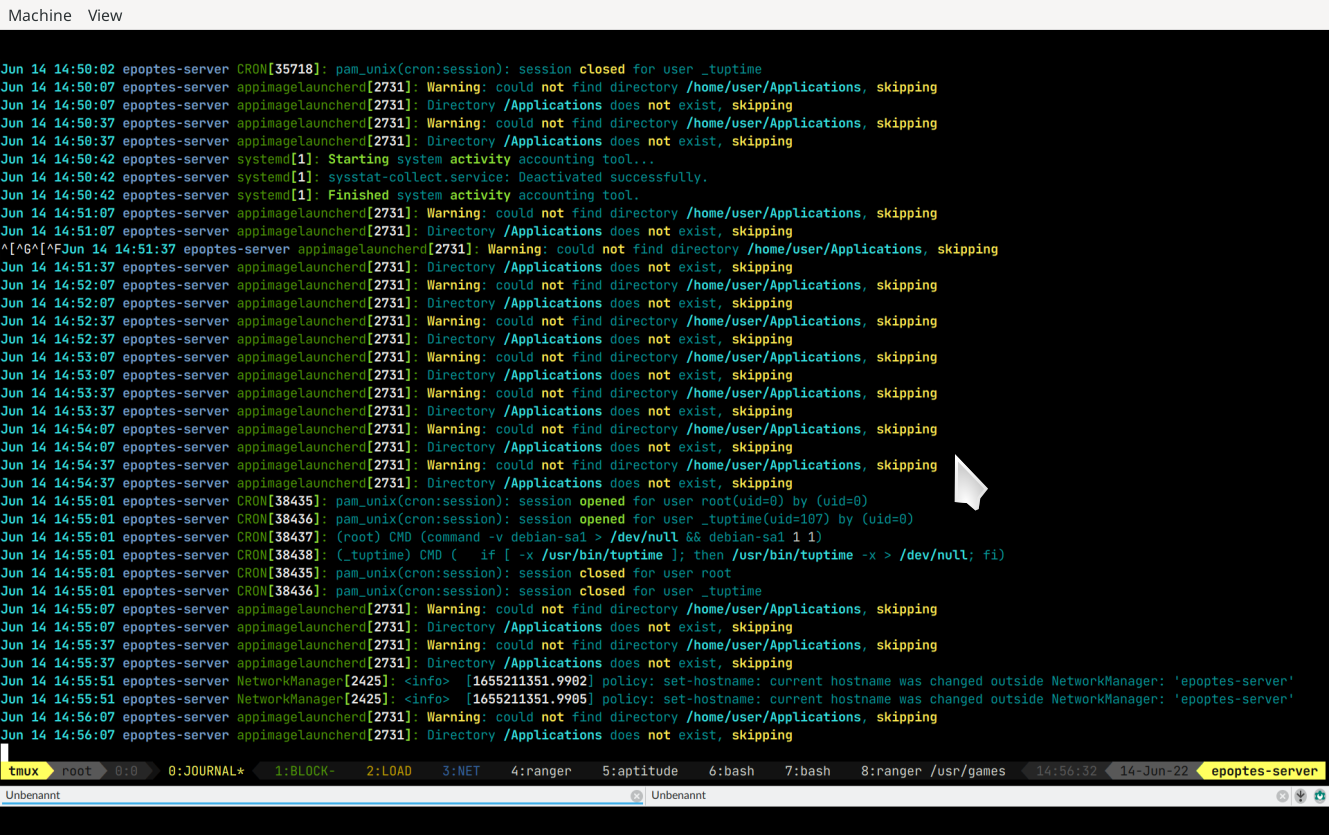This screenshot has width=1329, height=835.
Task: Select the 0:JOURNAL tmux window
Action: click(204, 771)
